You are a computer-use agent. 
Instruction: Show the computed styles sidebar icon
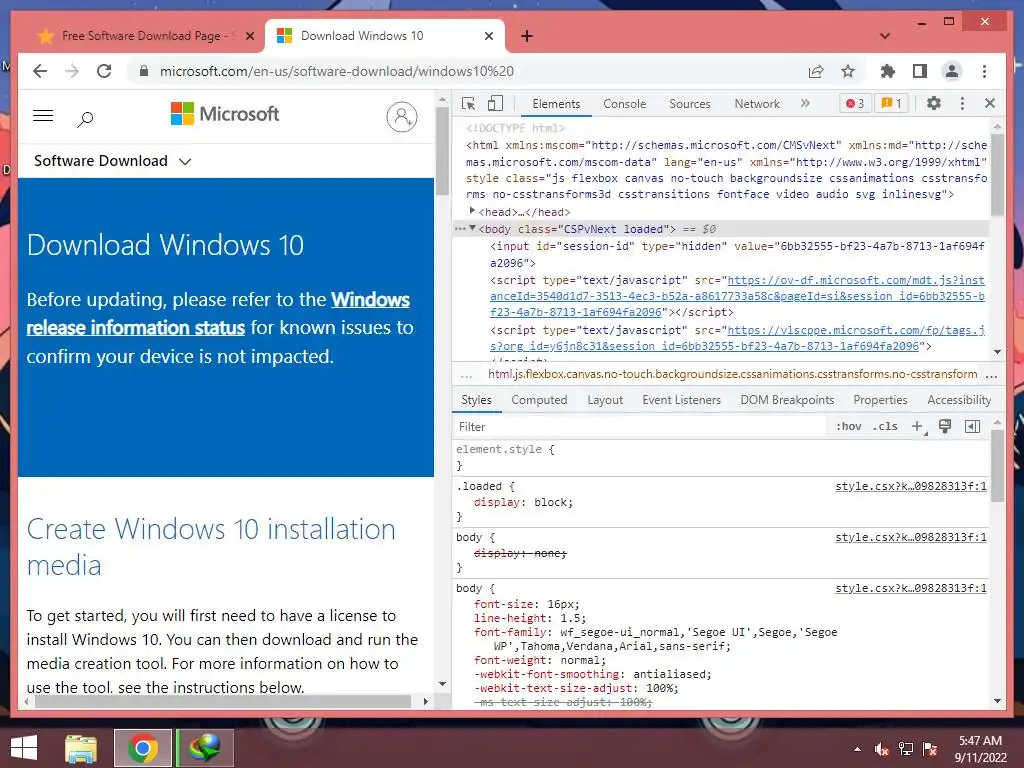[x=972, y=426]
